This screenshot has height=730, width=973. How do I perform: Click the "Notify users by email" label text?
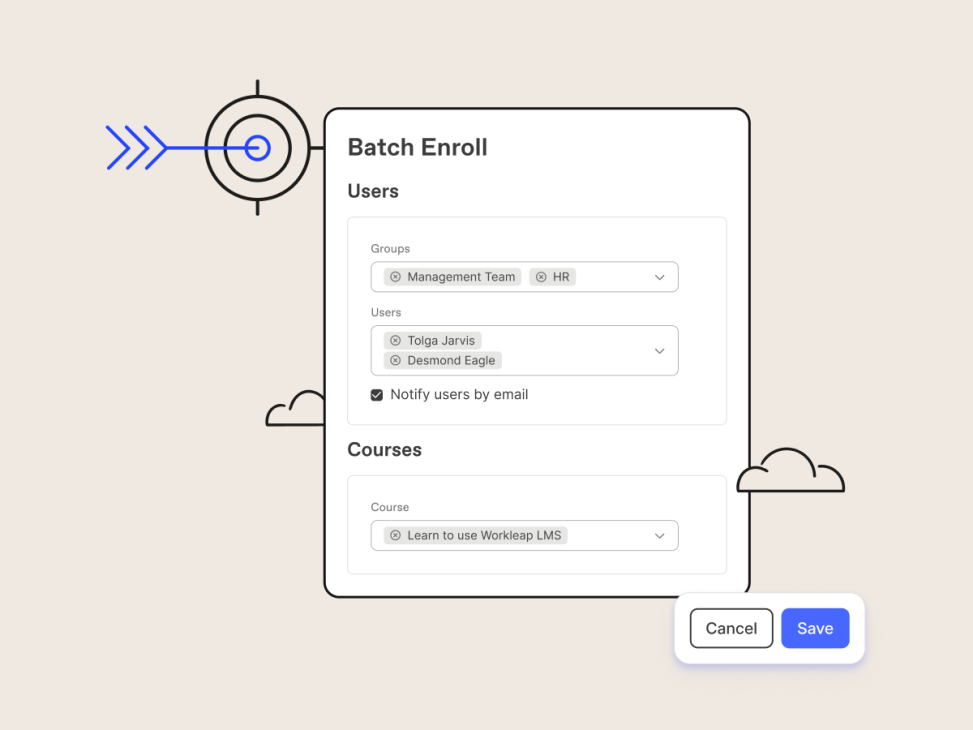pos(459,395)
